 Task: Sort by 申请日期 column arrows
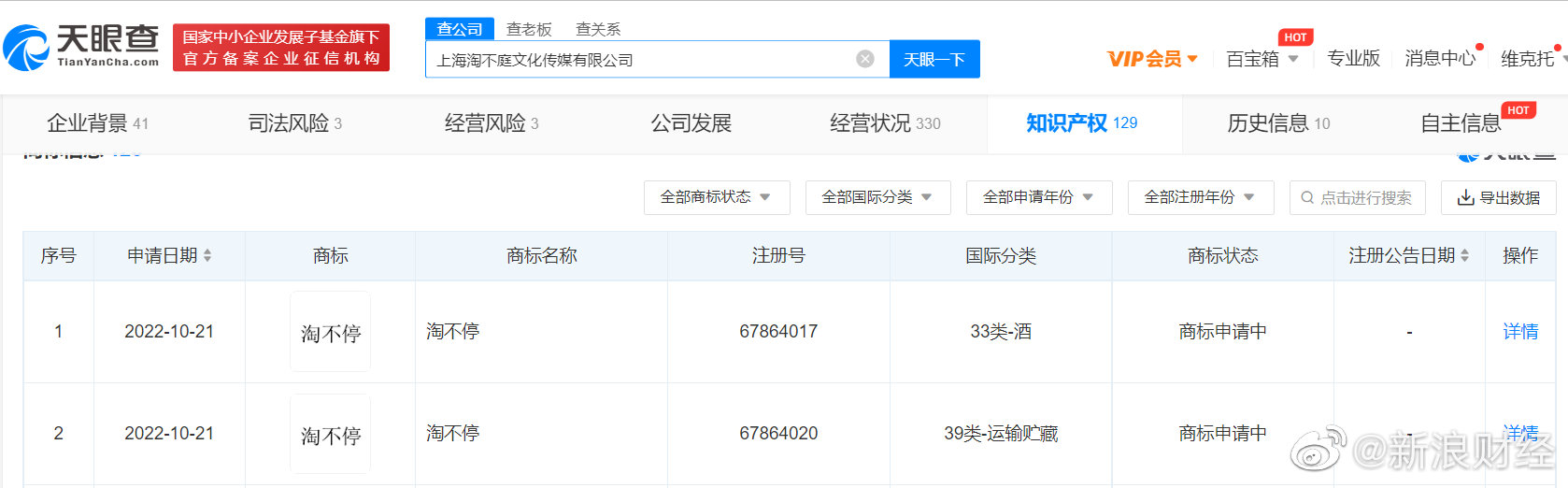(207, 255)
